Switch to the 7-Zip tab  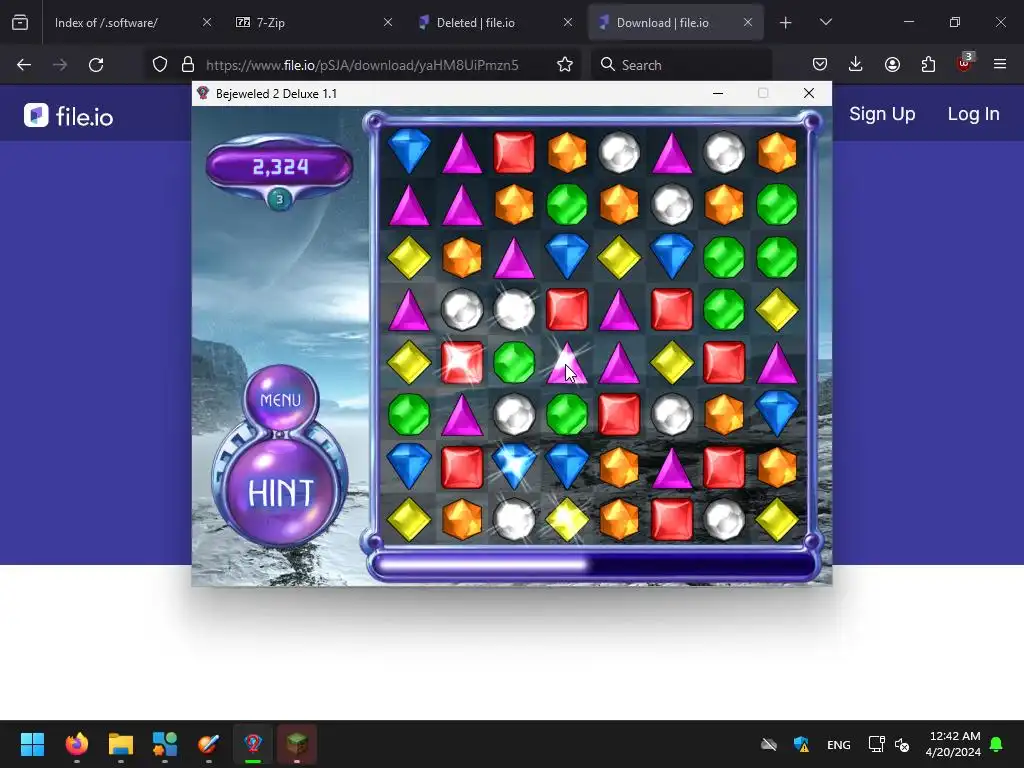[x=313, y=22]
